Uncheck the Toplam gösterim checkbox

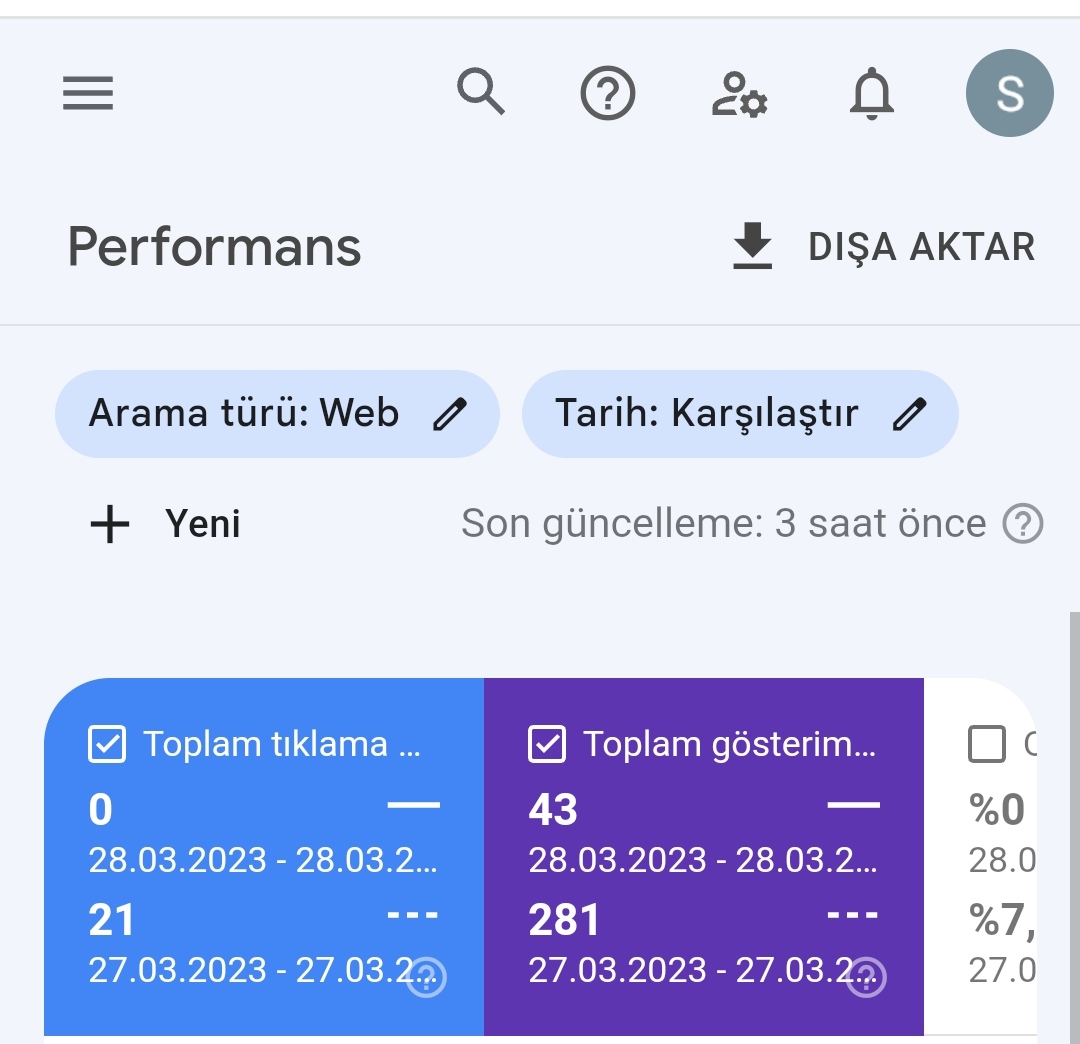pos(547,744)
